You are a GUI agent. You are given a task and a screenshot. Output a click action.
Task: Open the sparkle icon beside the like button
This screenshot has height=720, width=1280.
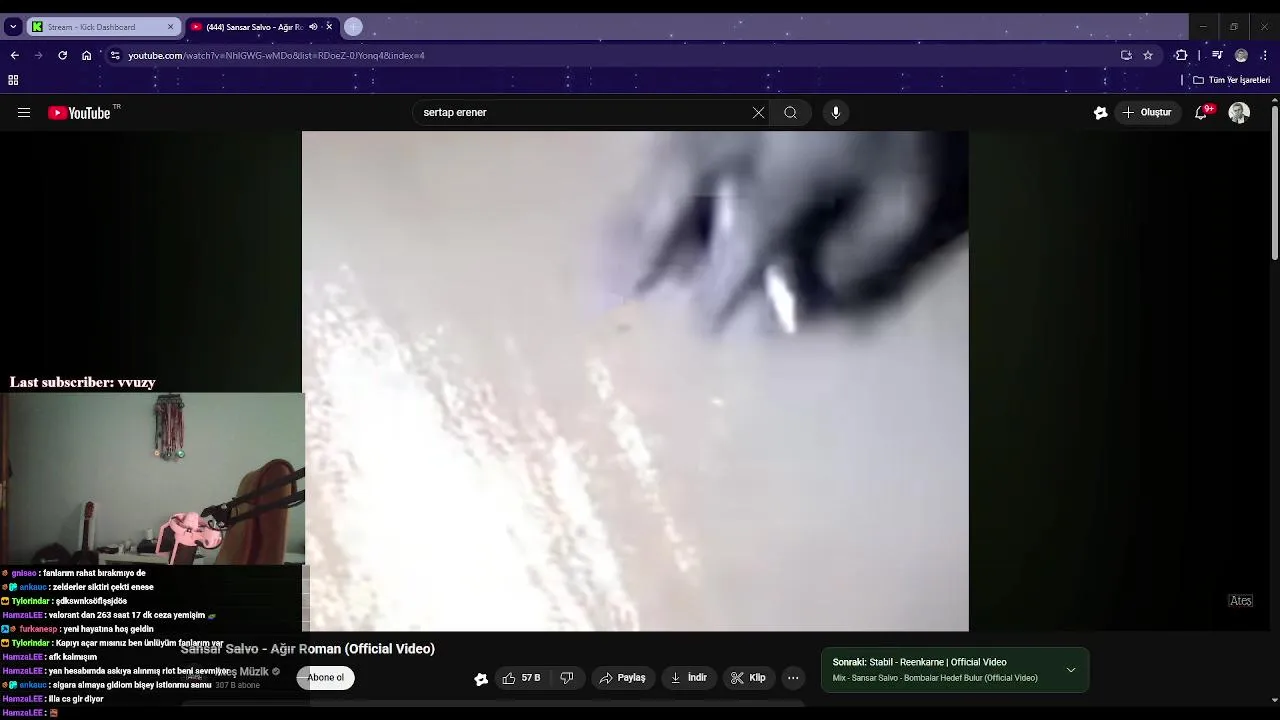click(481, 679)
